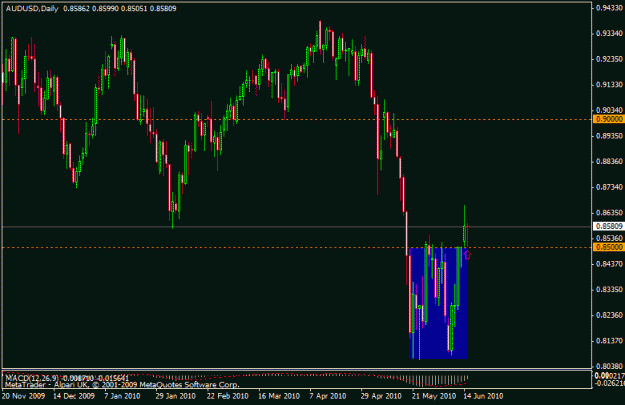
Task: Click the MACD(12,26,9) indicator label
Action: [x=32, y=377]
